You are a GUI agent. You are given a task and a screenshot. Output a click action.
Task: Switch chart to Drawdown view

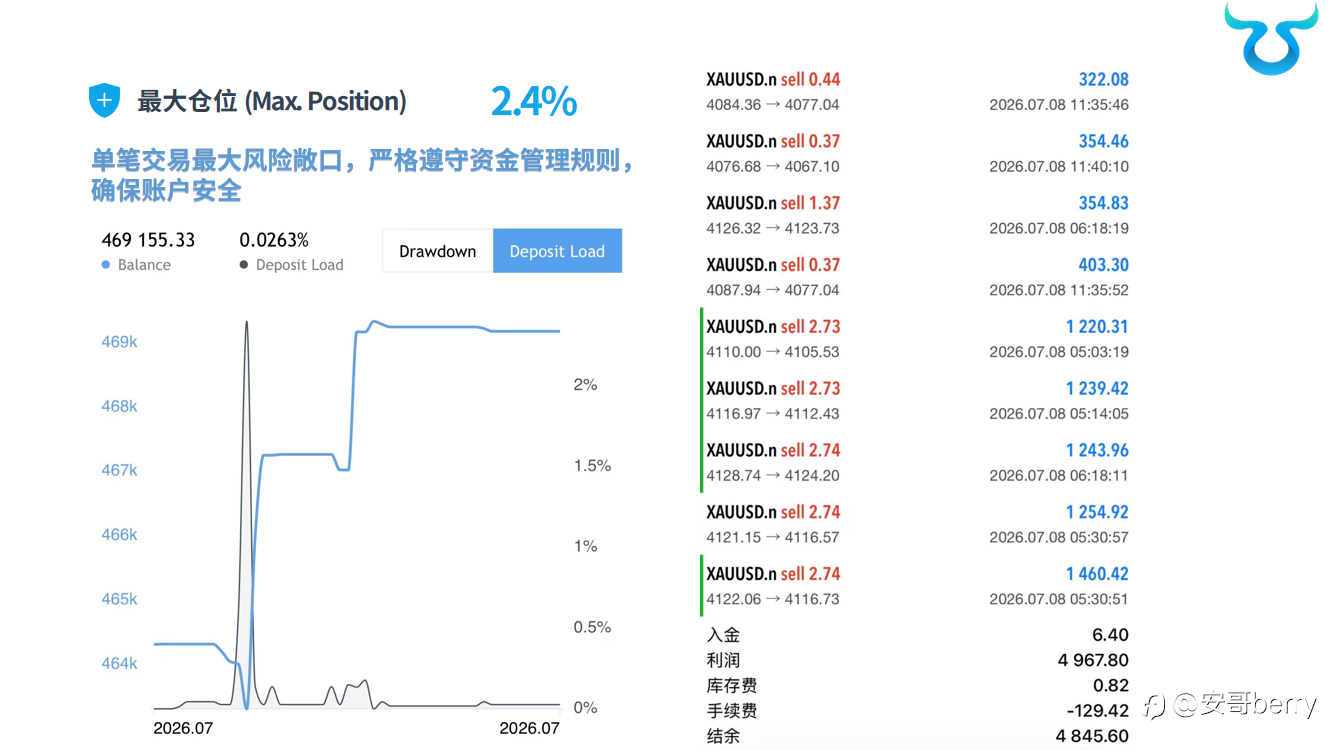pos(438,251)
